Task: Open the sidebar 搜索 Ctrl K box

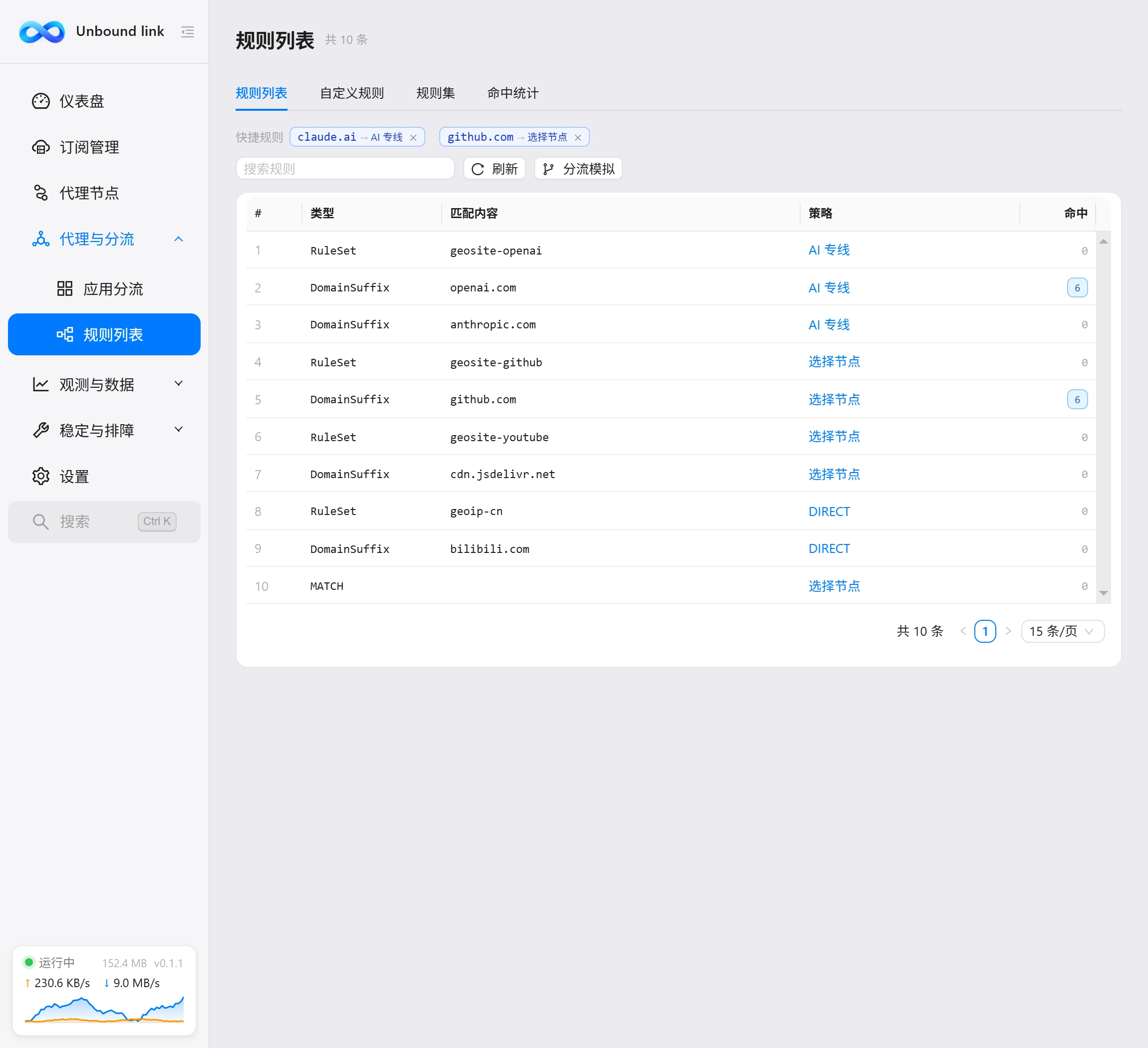Action: point(104,522)
